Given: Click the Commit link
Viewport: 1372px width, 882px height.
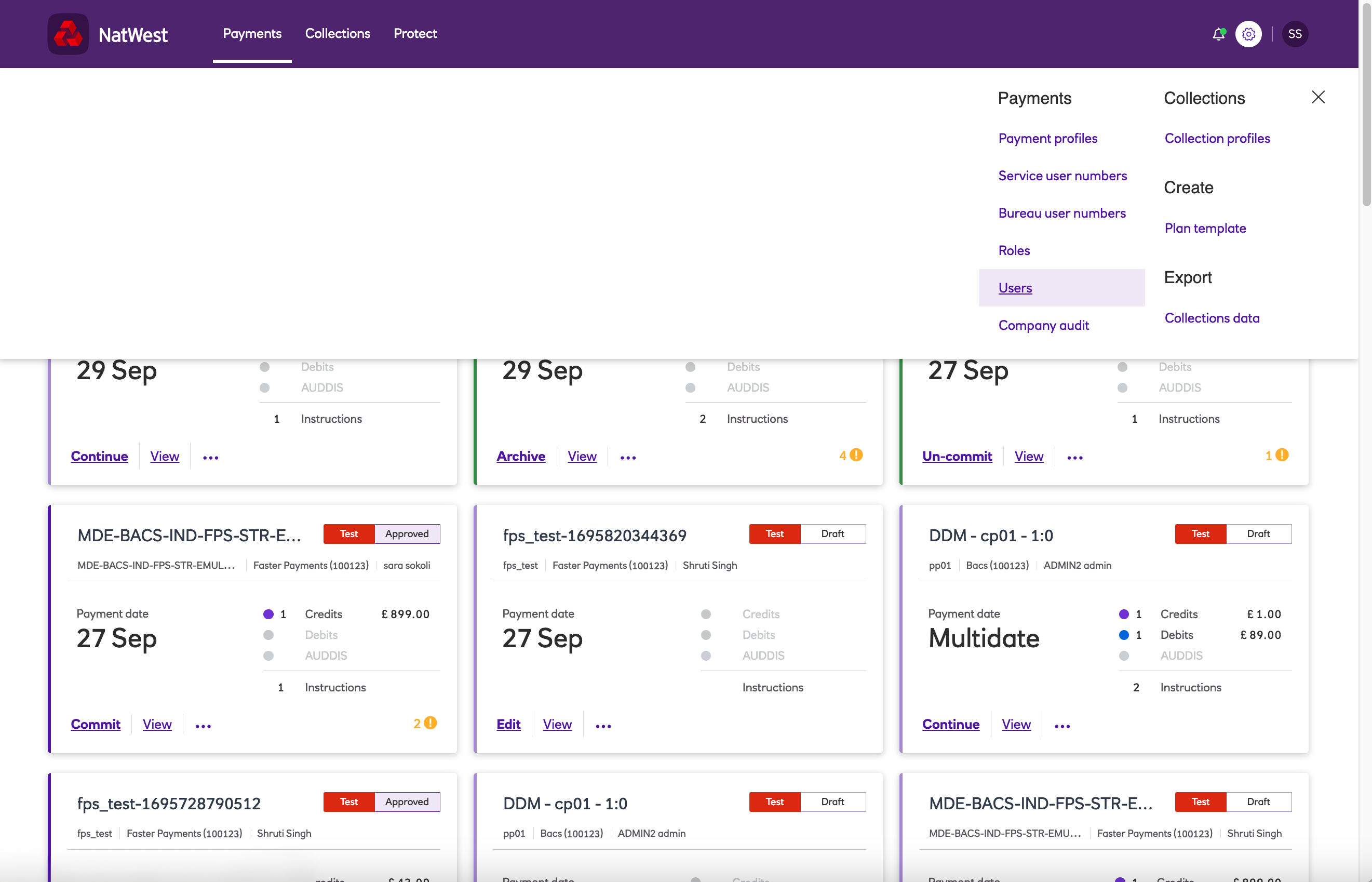Looking at the screenshot, I should click(x=95, y=724).
